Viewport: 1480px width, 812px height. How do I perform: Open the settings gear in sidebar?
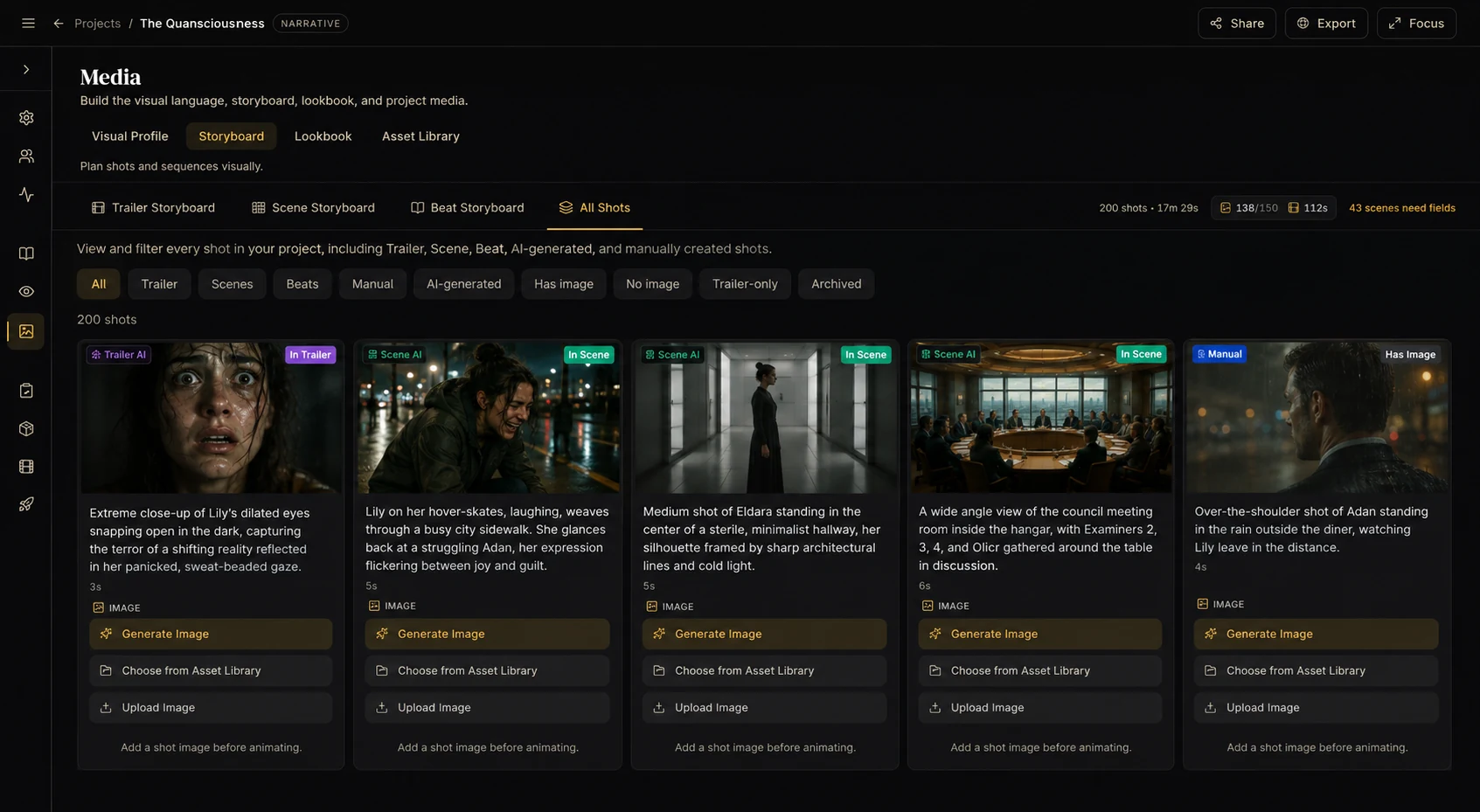(x=26, y=117)
